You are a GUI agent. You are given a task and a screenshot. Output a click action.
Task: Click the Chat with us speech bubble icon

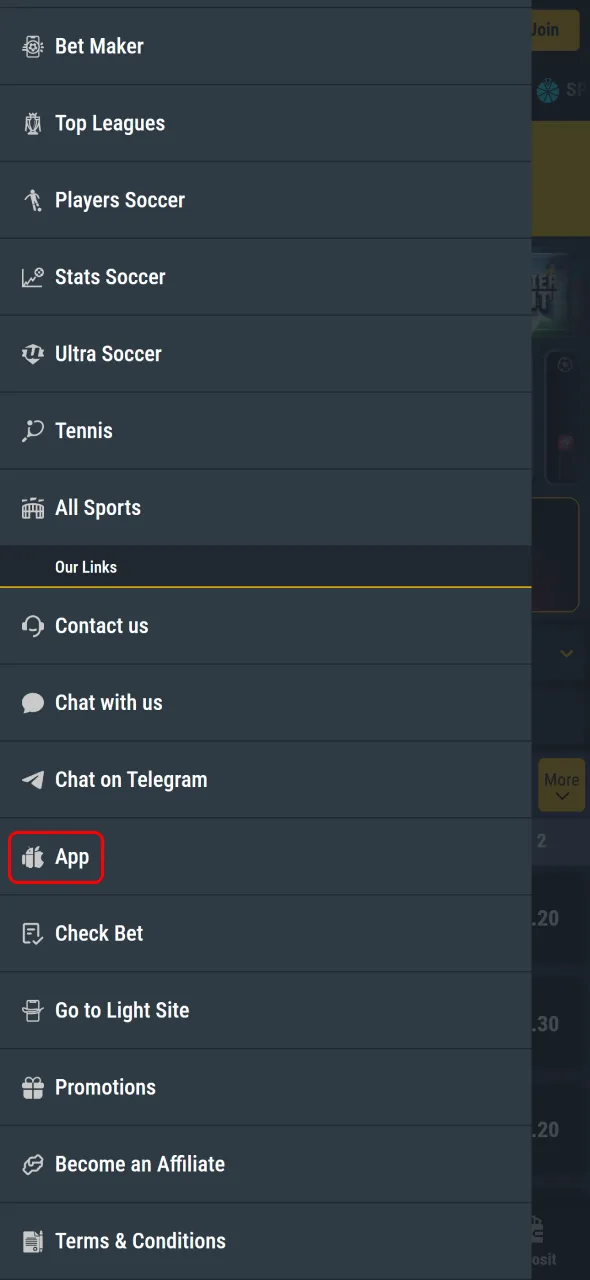click(33, 703)
